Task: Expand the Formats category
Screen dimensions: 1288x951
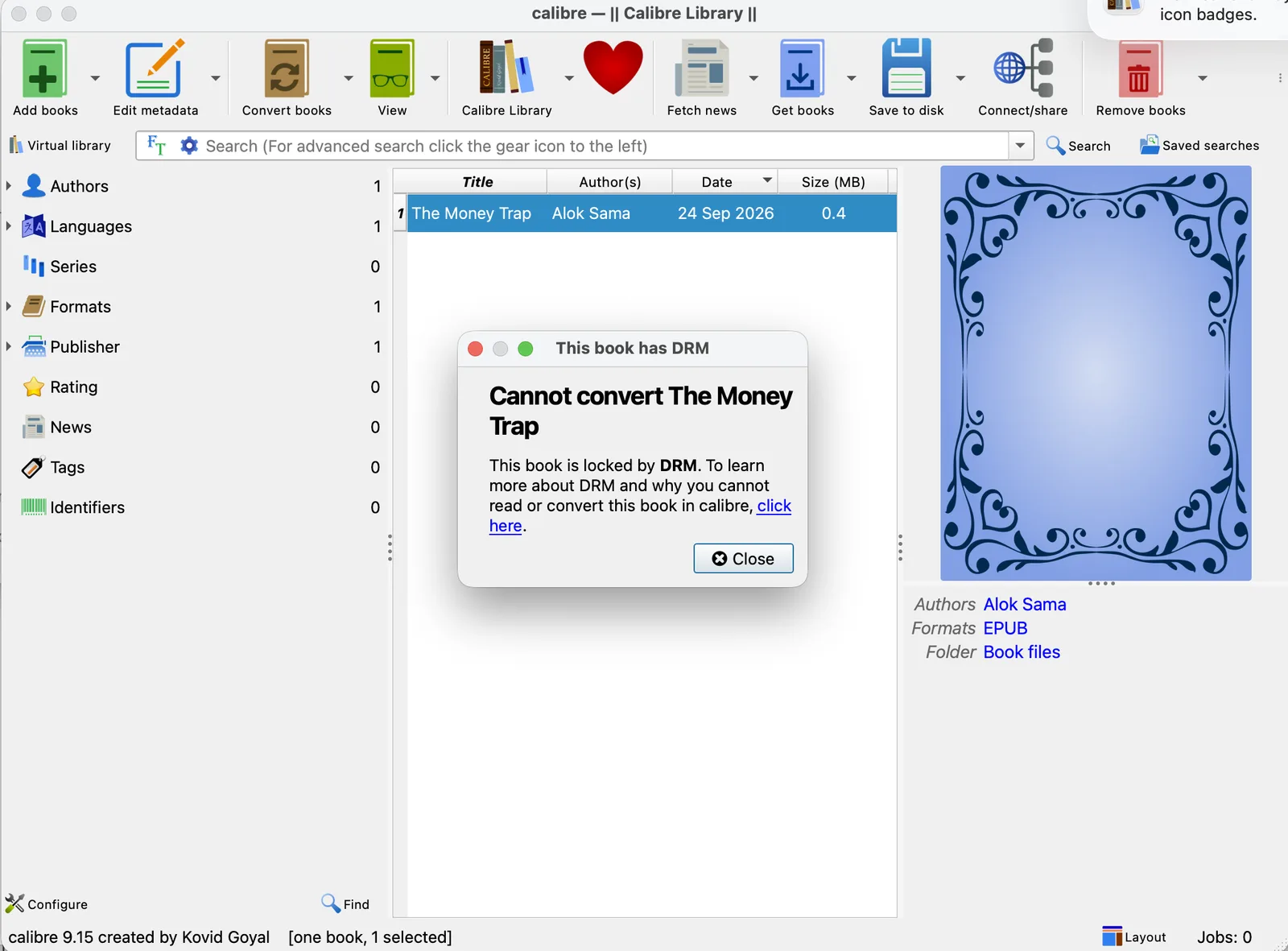Action: tap(9, 307)
